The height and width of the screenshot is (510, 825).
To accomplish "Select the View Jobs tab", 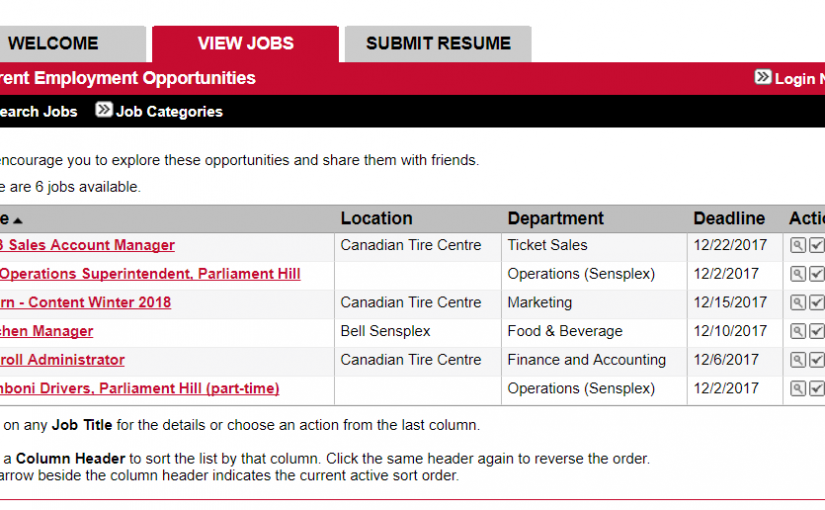I will [x=245, y=43].
